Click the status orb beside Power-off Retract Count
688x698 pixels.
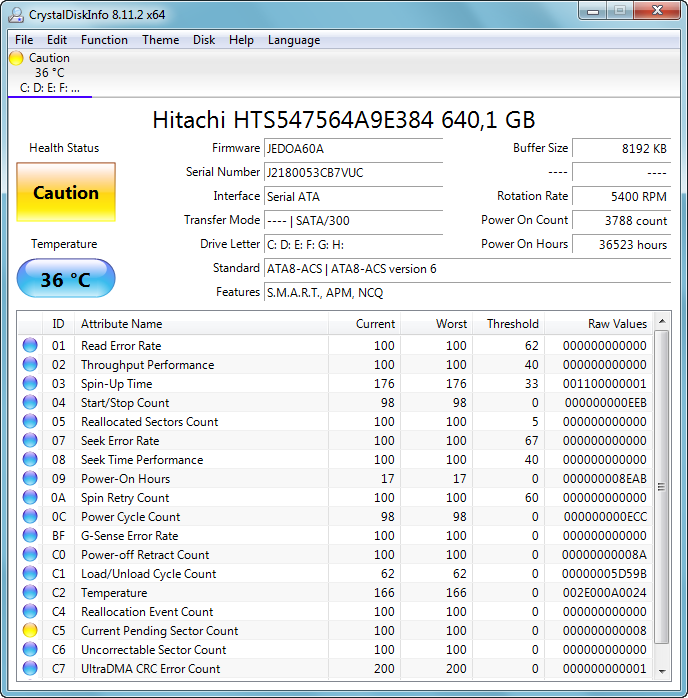(30, 554)
